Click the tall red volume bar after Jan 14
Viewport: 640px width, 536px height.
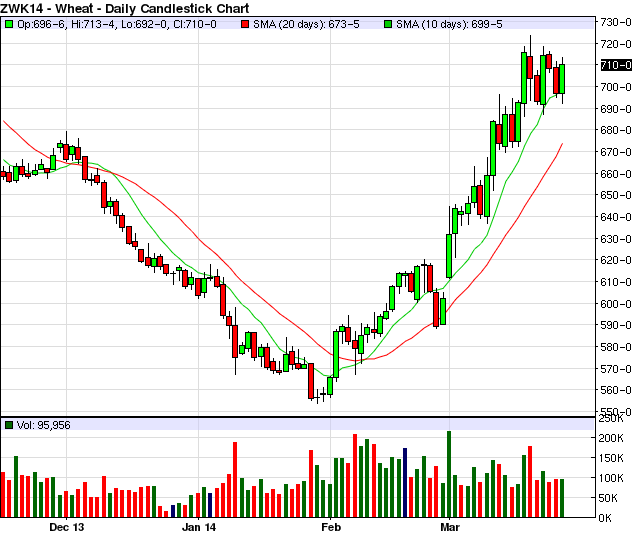(x=235, y=480)
